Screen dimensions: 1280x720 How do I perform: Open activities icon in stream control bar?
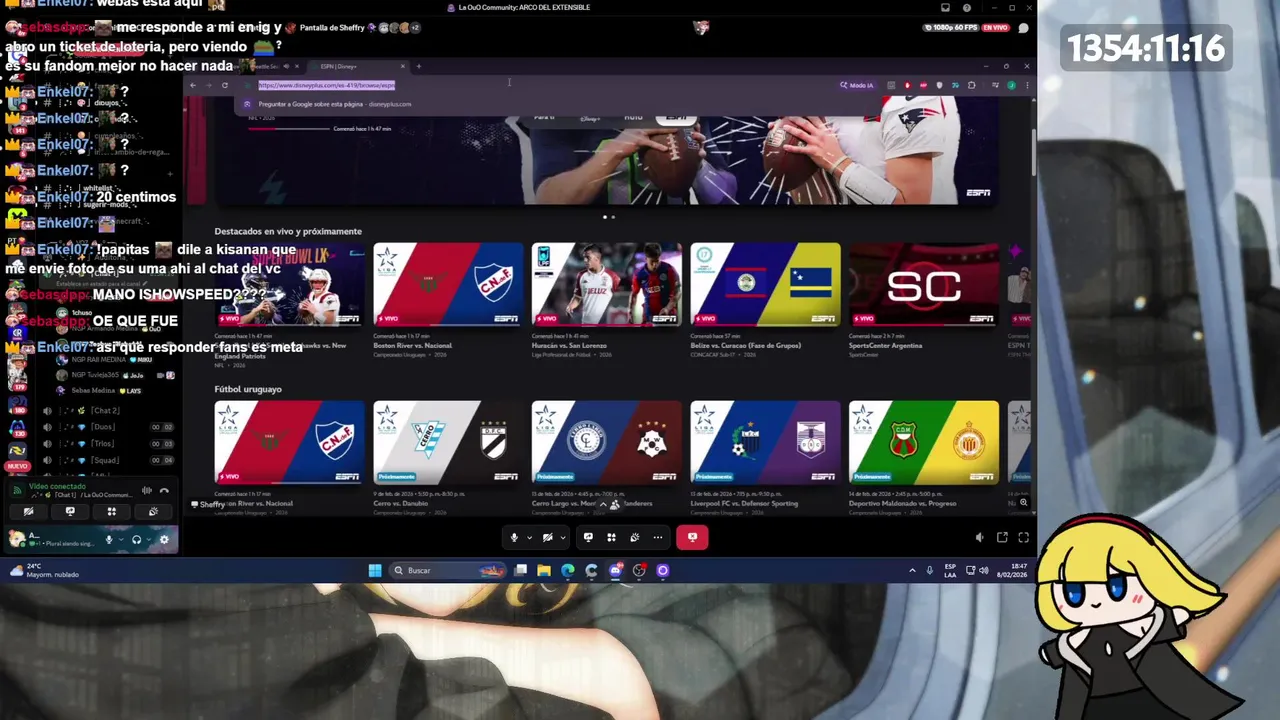pyautogui.click(x=611, y=537)
